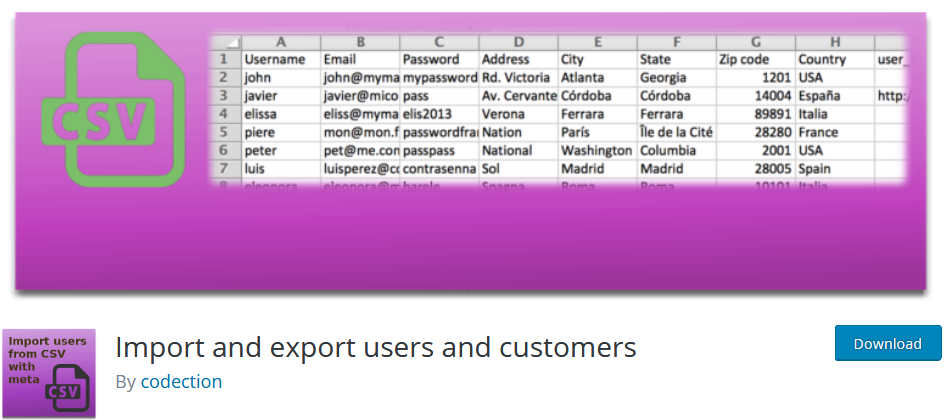Select the 'Country' header cell
The height and width of the screenshot is (420, 944).
click(835, 60)
